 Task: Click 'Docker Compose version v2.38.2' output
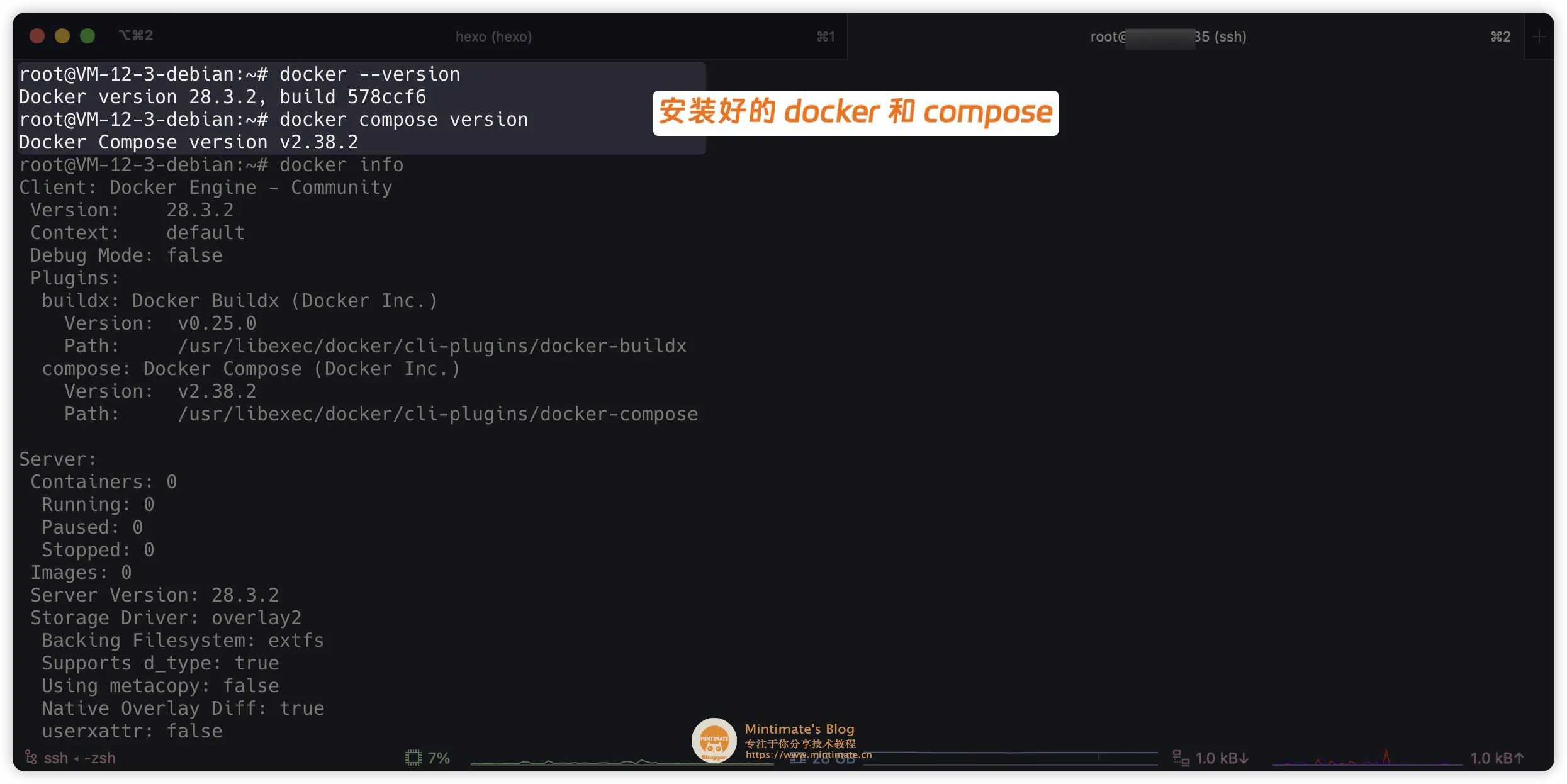click(189, 142)
